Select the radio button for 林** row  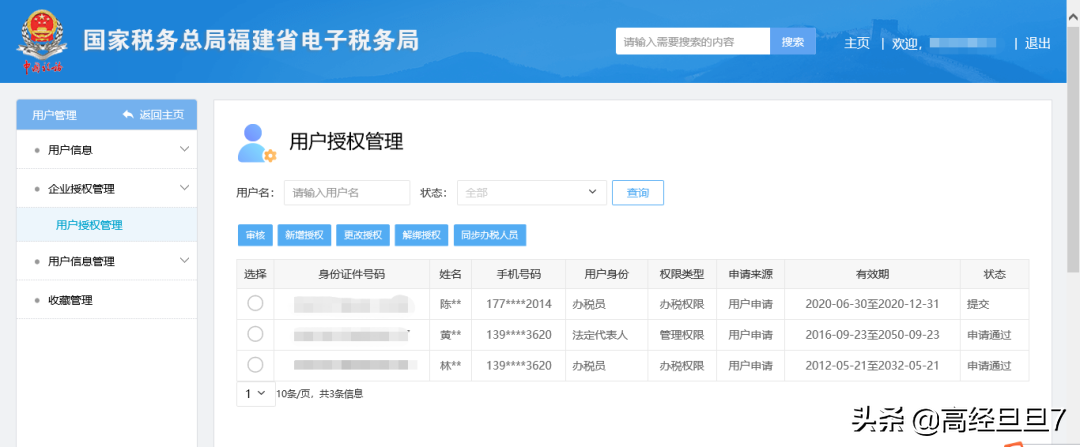[255, 365]
